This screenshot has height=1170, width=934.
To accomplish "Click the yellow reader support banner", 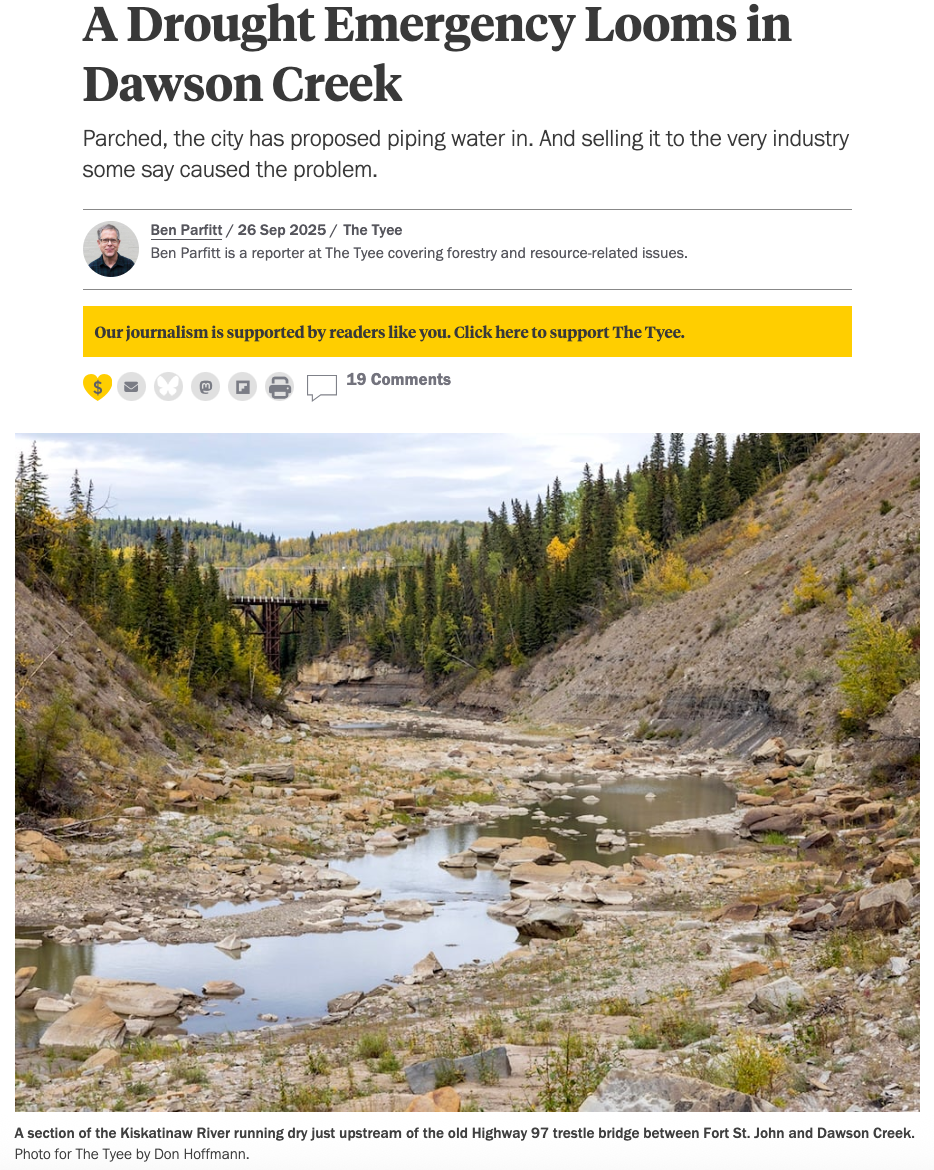I will click(467, 331).
